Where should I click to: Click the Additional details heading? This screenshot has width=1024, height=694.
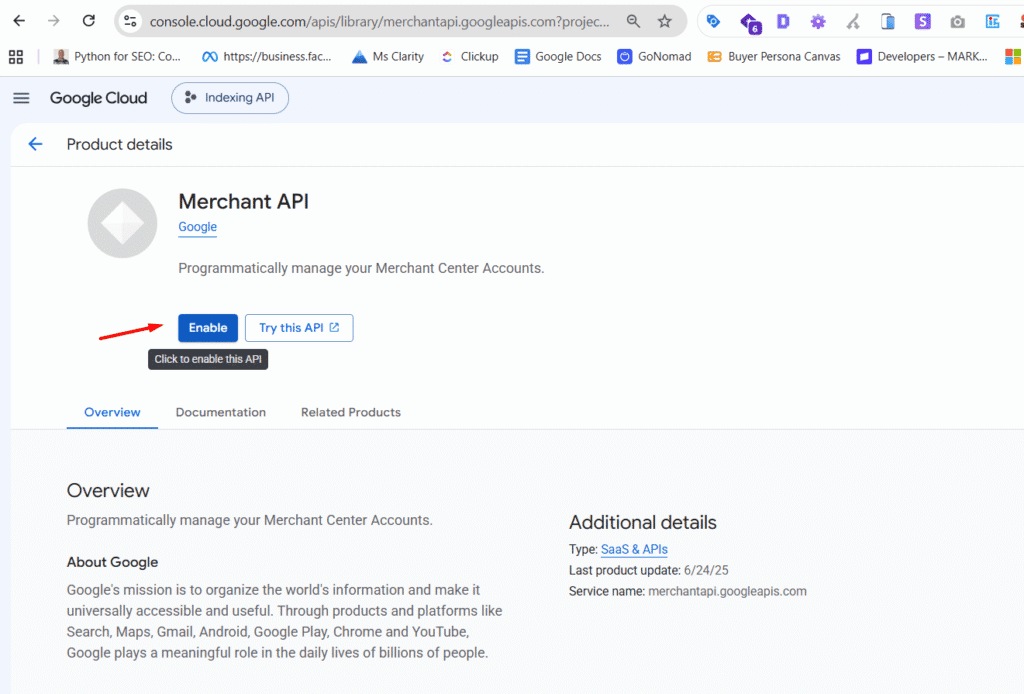[x=643, y=522]
